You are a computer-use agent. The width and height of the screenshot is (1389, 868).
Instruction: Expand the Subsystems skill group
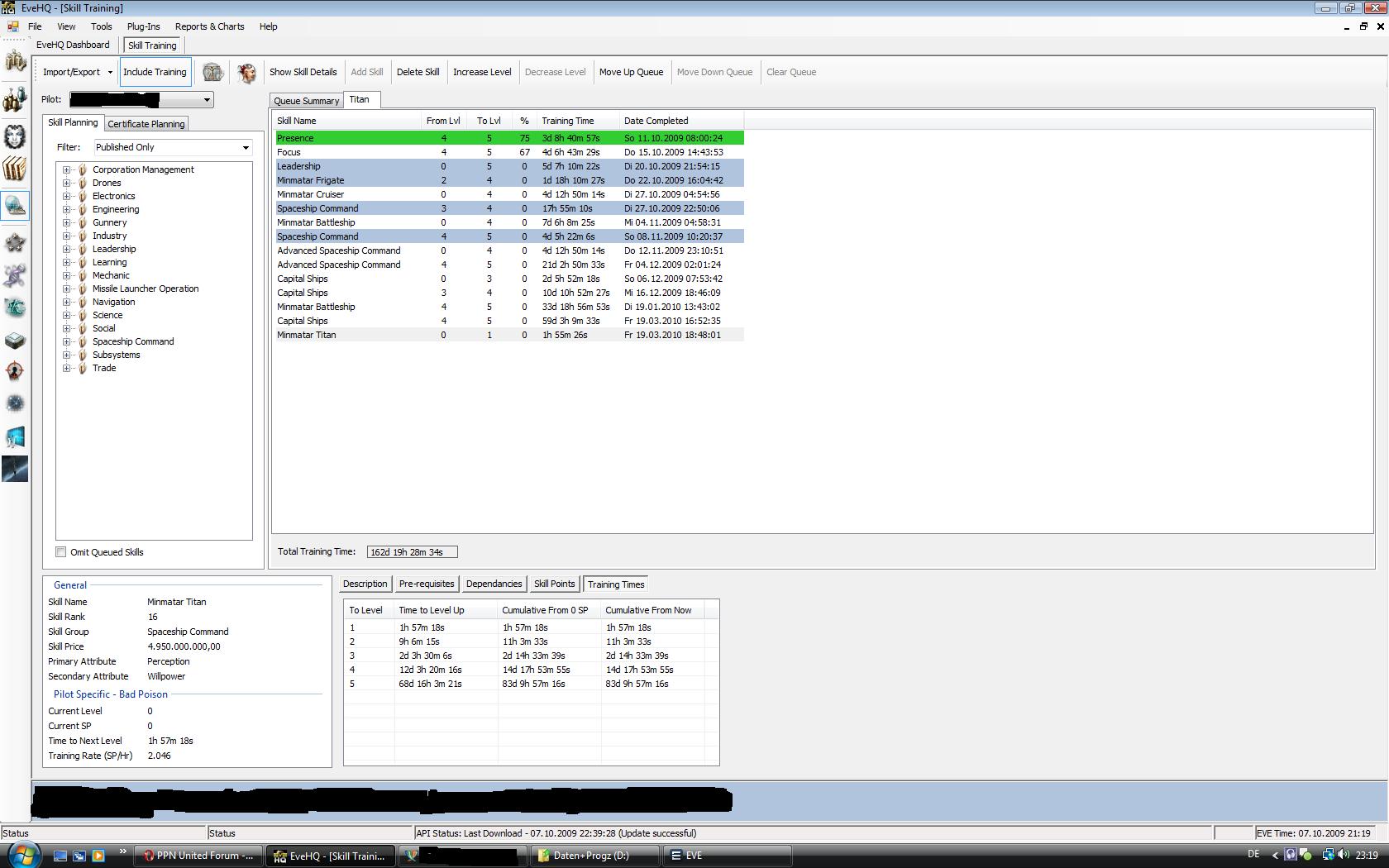tap(67, 355)
